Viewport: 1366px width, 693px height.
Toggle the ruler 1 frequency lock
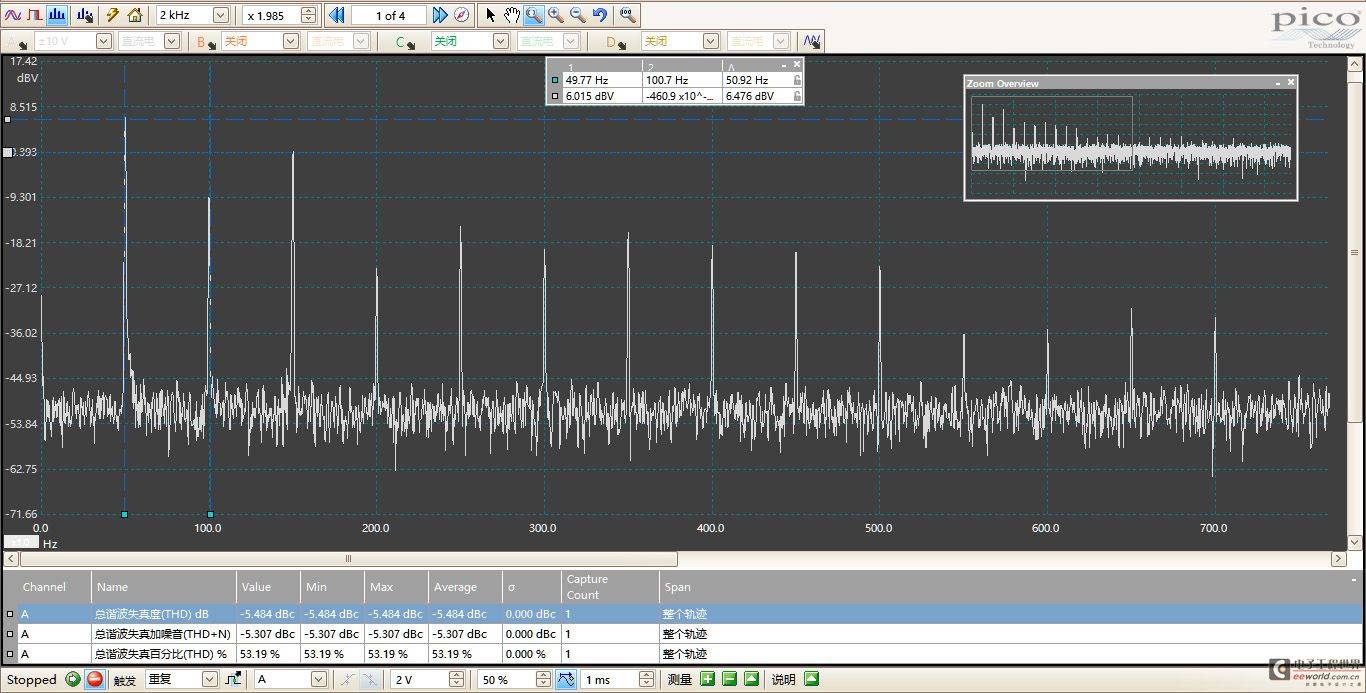pos(797,80)
